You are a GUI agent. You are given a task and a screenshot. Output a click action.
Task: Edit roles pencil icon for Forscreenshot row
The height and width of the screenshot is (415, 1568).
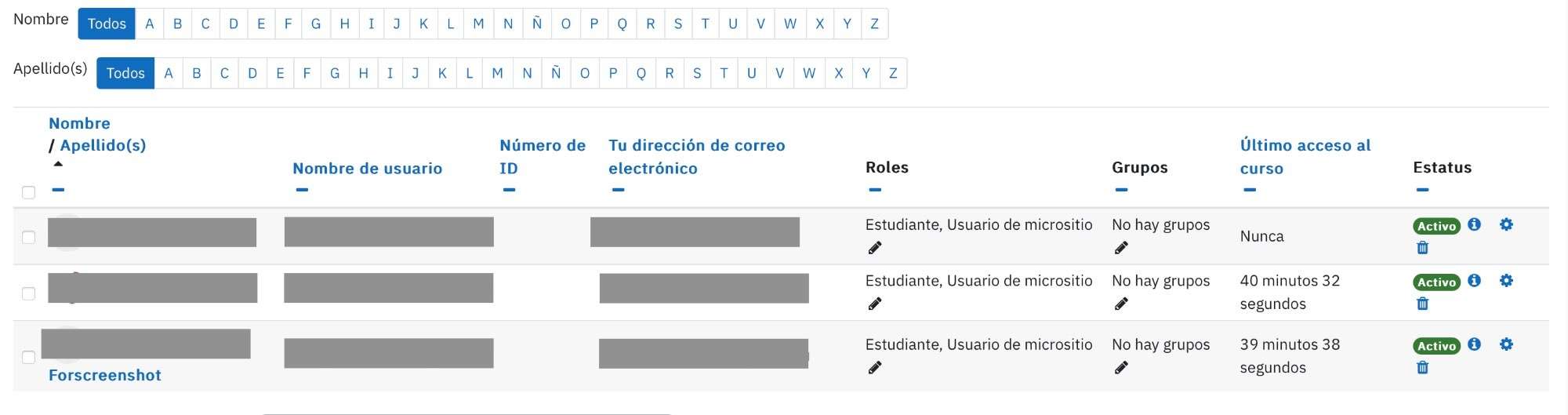pyautogui.click(x=875, y=367)
